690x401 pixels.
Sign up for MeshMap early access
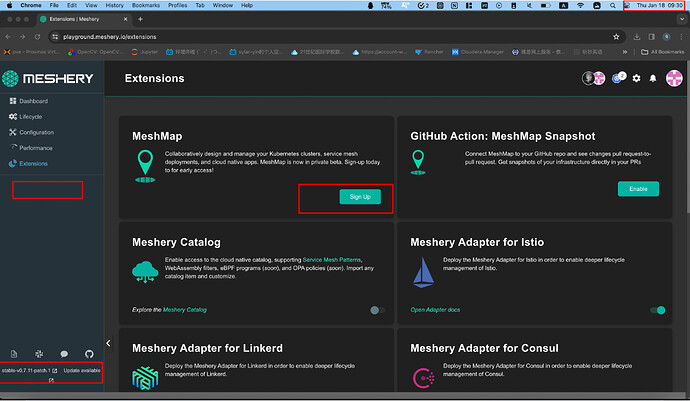[360, 197]
